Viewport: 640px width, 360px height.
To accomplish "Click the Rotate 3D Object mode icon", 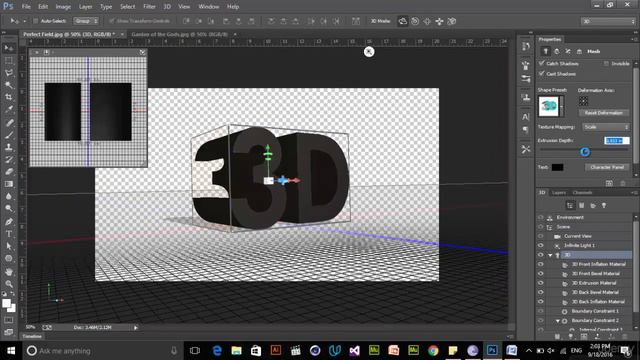I will (x=402, y=21).
